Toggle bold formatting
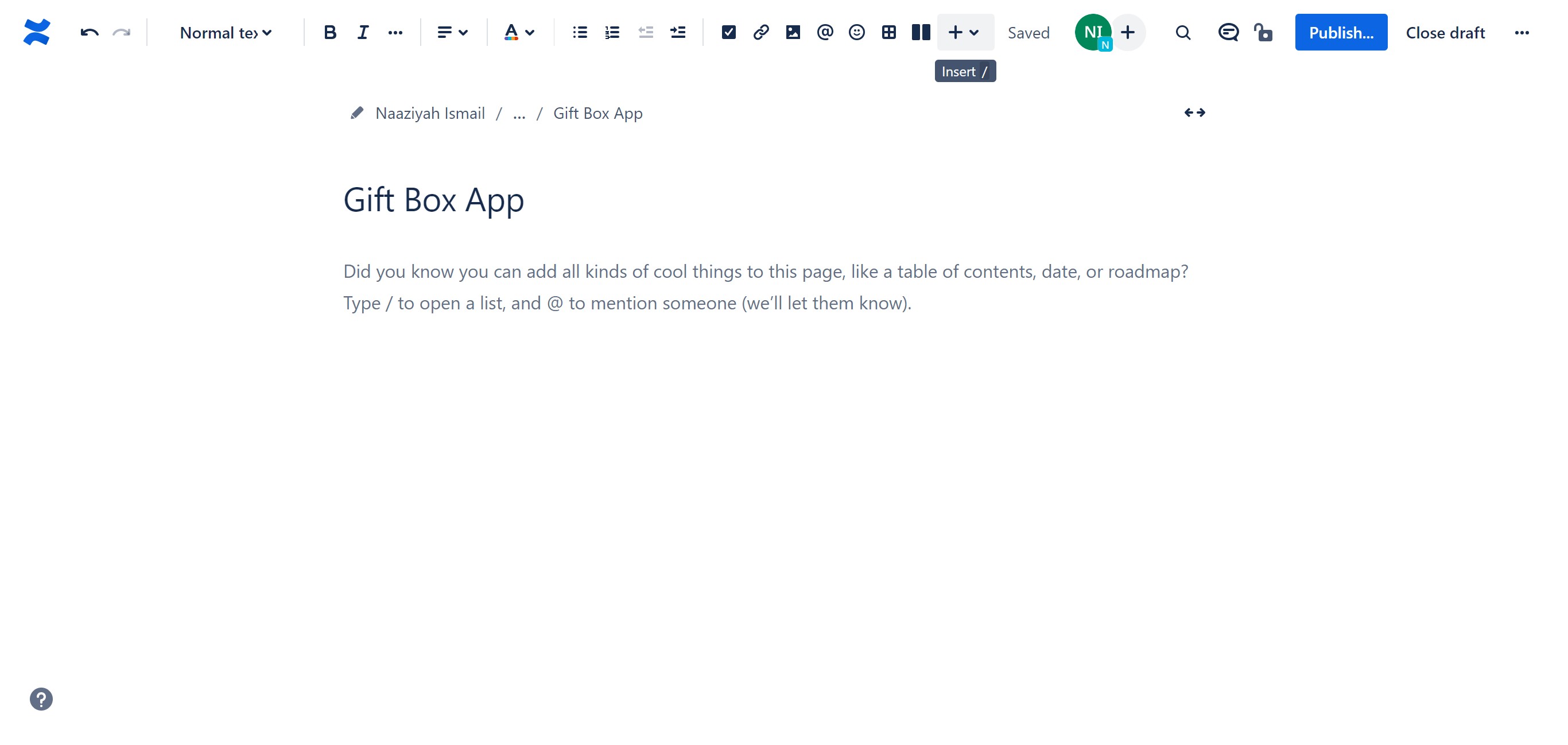Viewport: 1568px width, 745px height. click(330, 32)
